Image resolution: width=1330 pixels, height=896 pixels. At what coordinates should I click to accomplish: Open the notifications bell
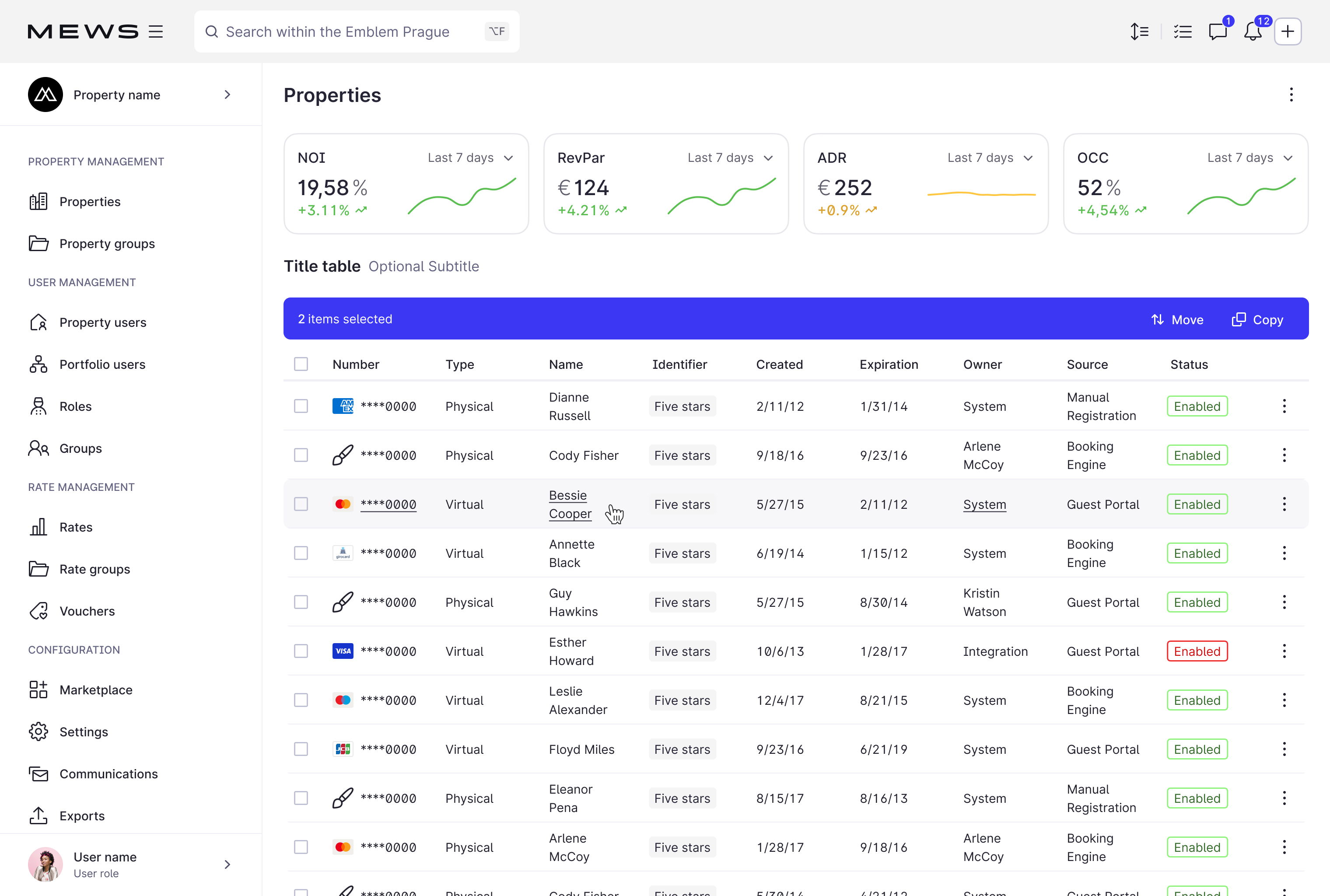(1253, 31)
